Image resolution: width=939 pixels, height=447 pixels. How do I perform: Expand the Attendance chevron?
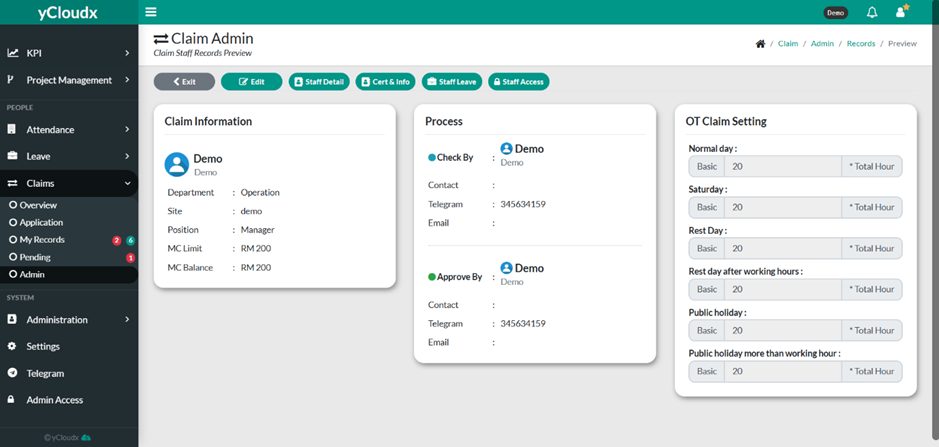point(127,129)
